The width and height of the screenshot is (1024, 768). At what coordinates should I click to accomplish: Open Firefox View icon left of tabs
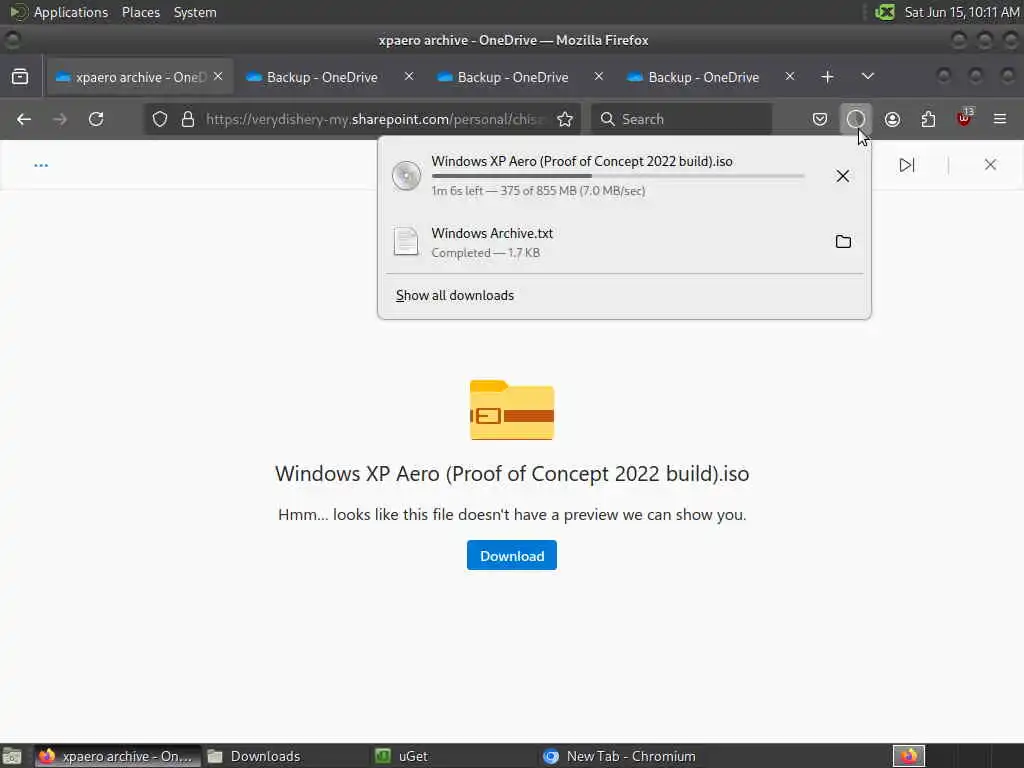[20, 76]
